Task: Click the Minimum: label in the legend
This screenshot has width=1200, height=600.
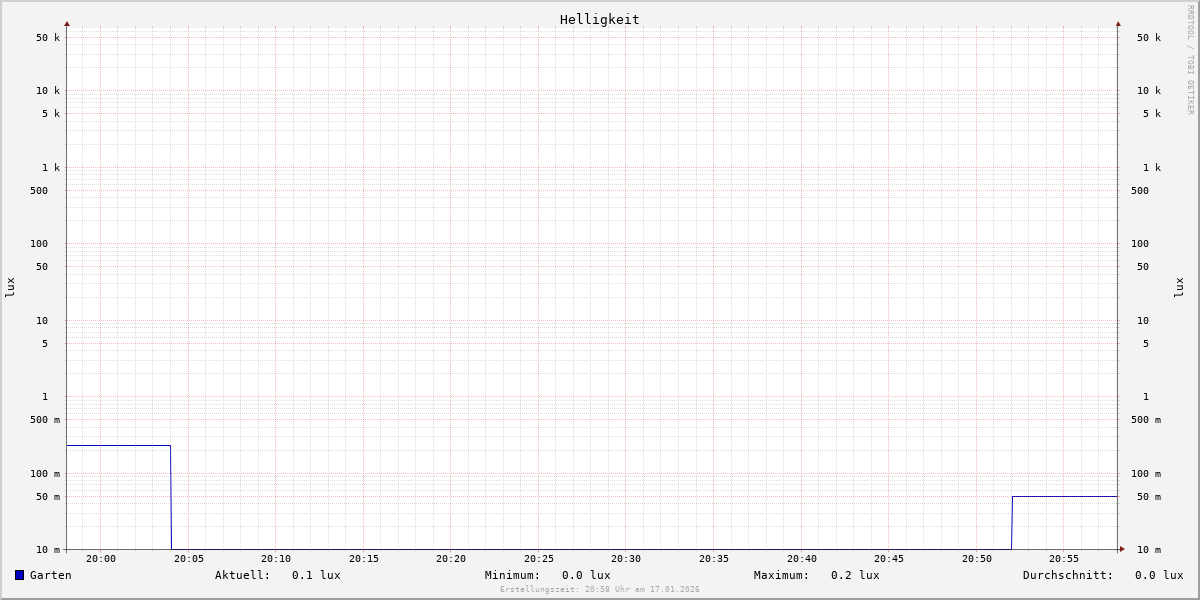Action: point(513,575)
